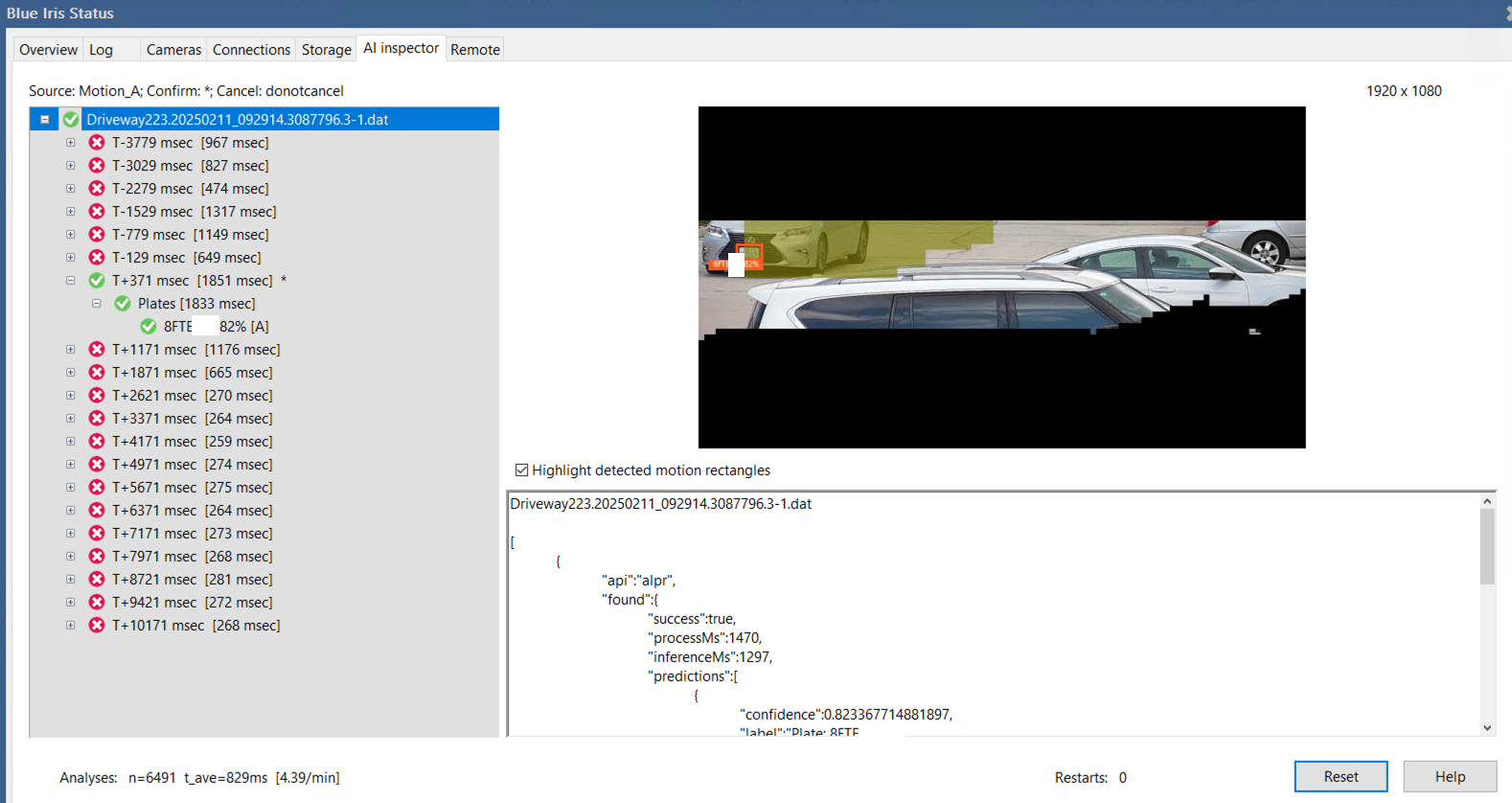Click red X icon on T-3779 msec row

[97, 143]
